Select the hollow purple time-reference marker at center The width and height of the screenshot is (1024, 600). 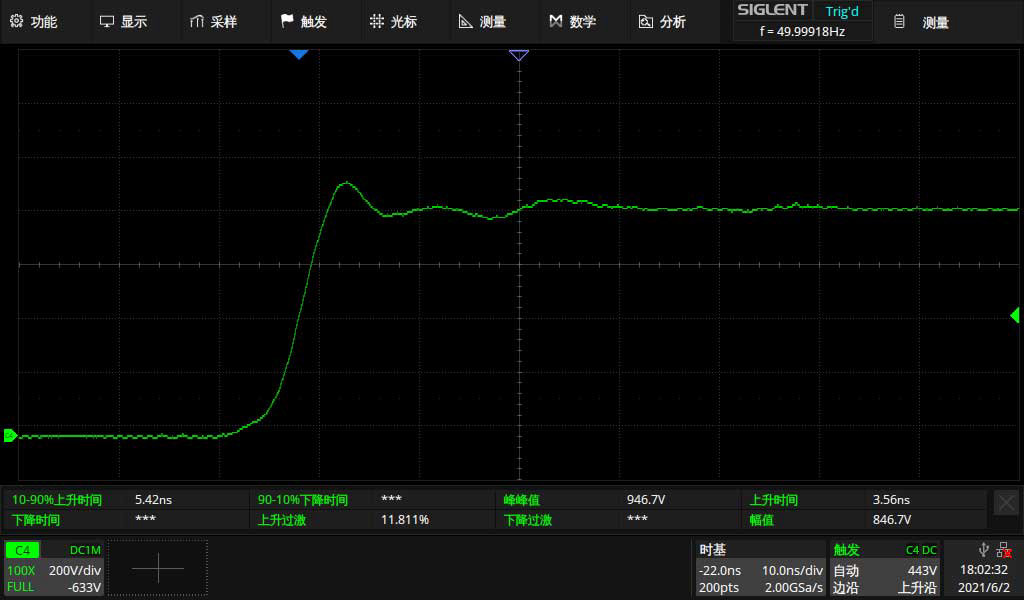click(519, 55)
